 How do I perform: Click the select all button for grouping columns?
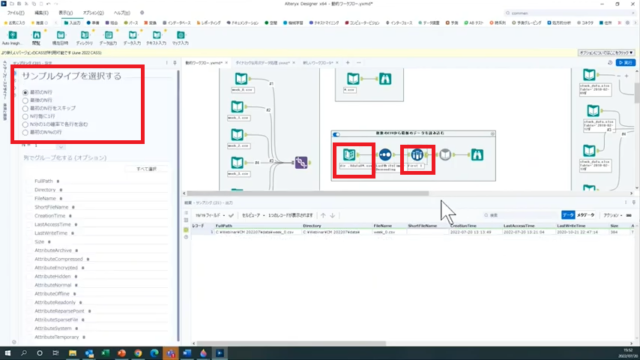point(146,169)
